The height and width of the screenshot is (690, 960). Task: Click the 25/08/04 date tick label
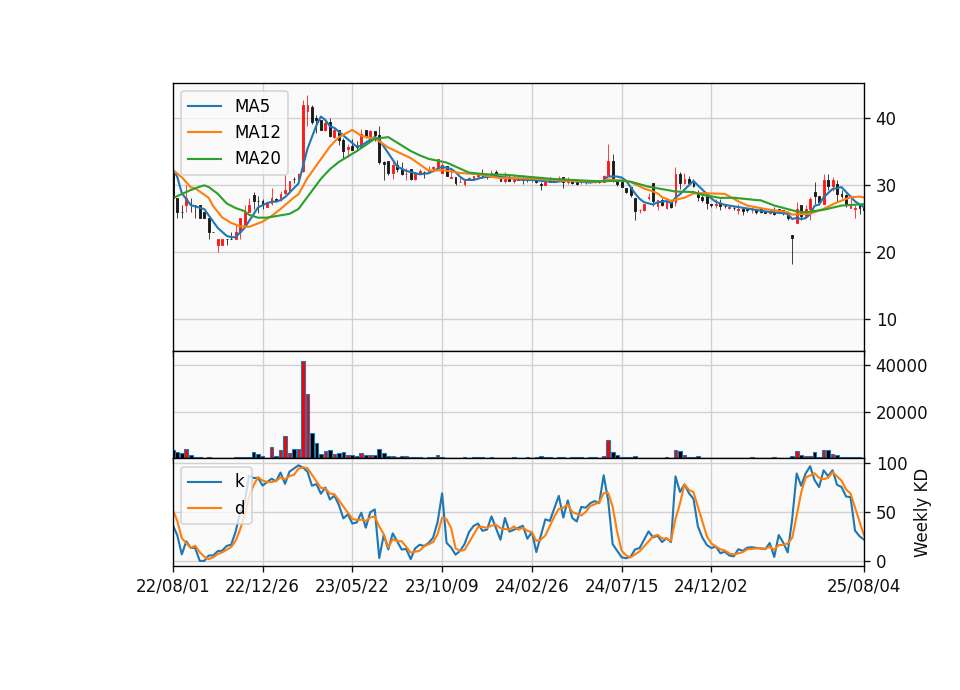click(x=864, y=586)
